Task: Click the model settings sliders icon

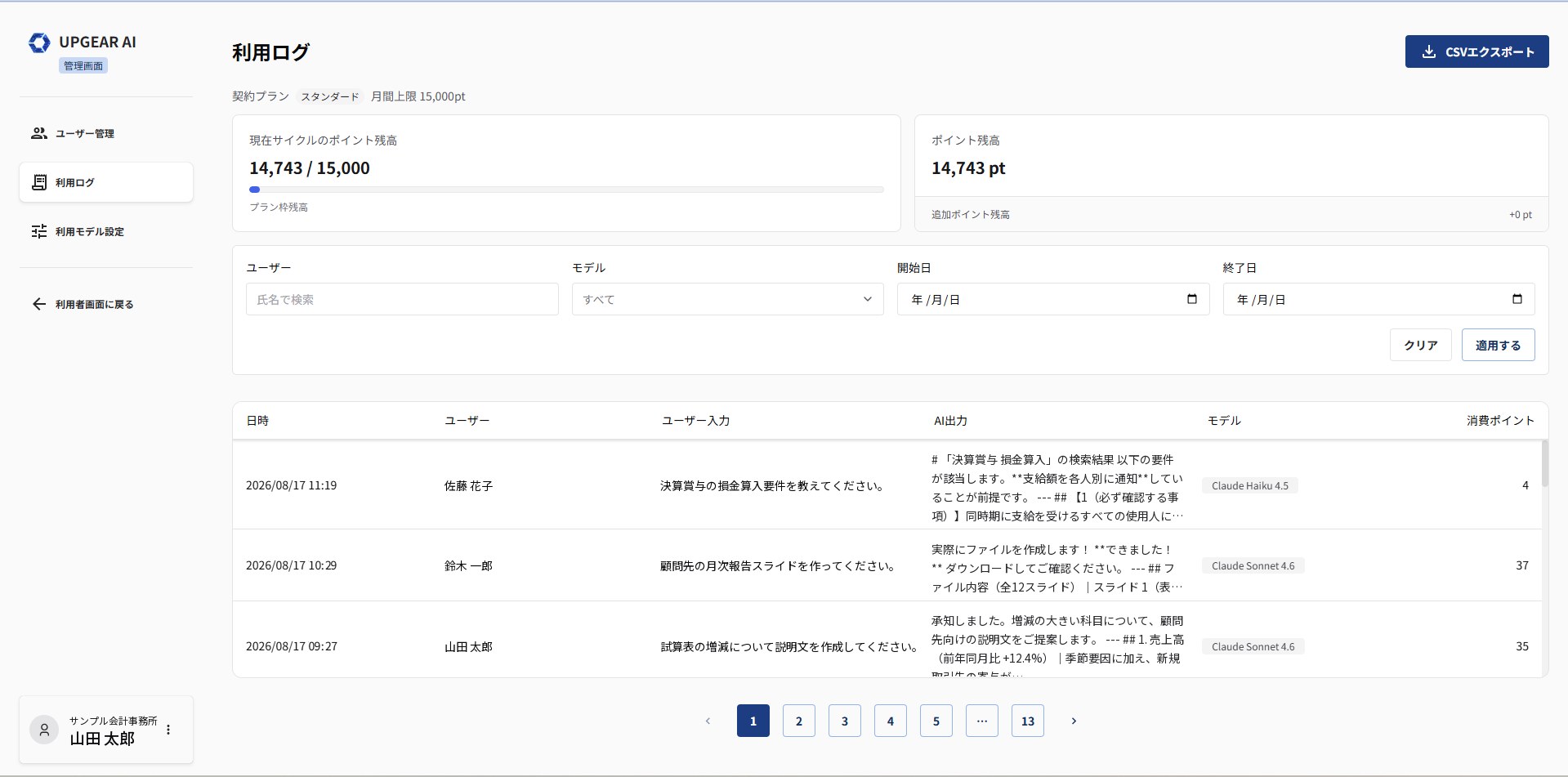Action: tap(39, 231)
